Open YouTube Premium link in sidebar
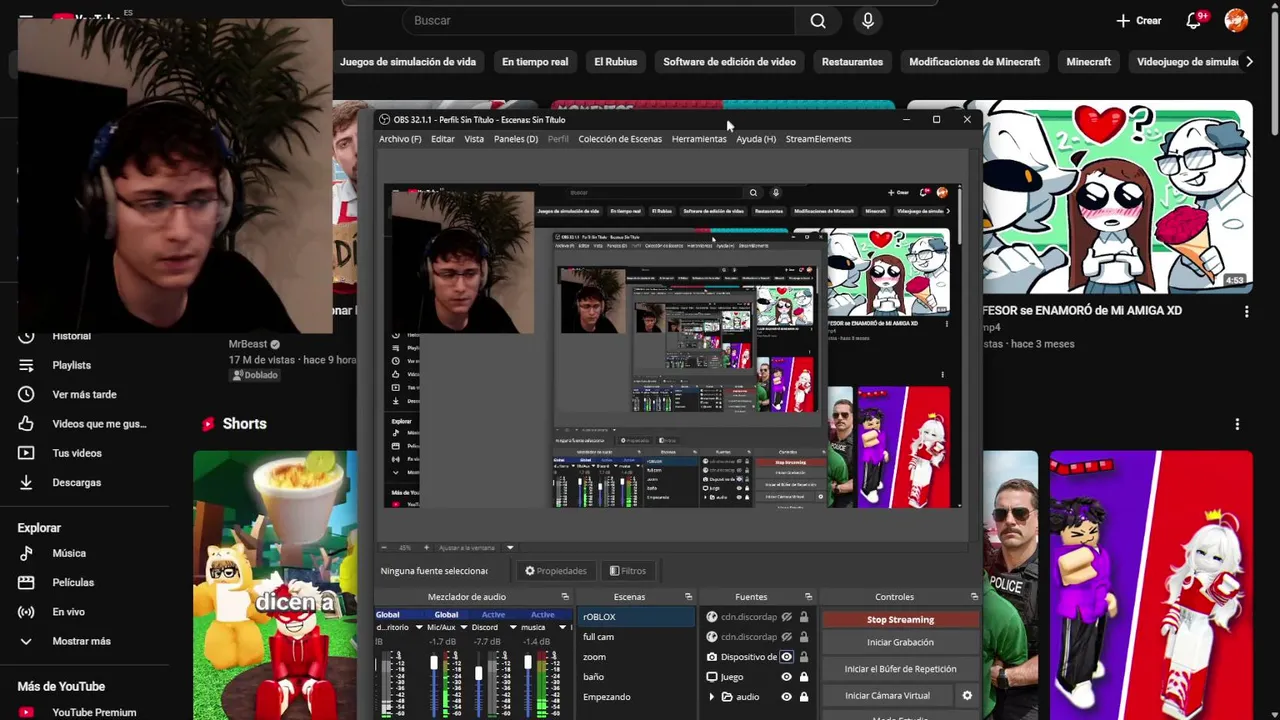This screenshot has height=720, width=1280. 94,712
